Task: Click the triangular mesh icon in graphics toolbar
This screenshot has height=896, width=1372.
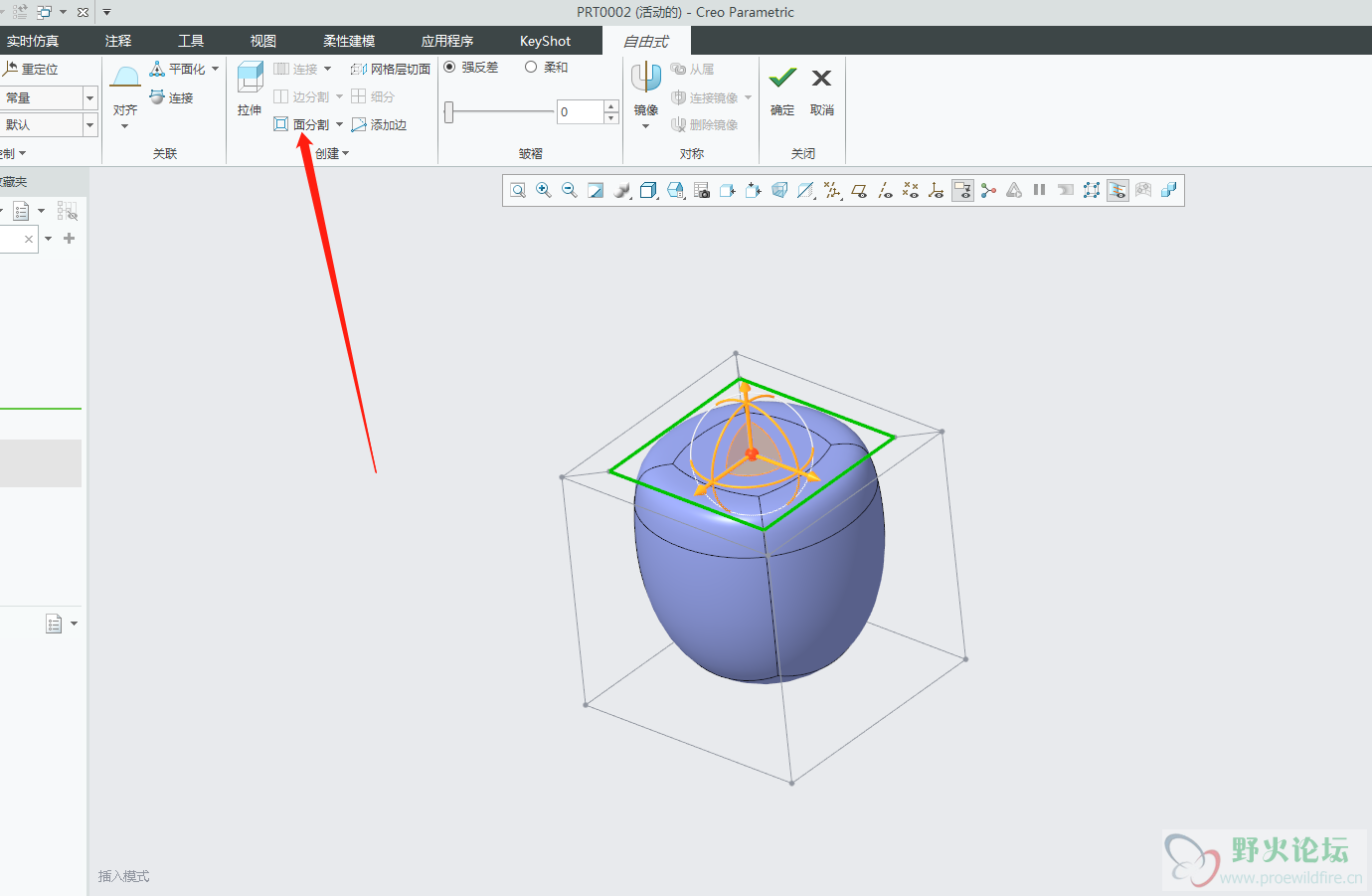Action: 1014,190
